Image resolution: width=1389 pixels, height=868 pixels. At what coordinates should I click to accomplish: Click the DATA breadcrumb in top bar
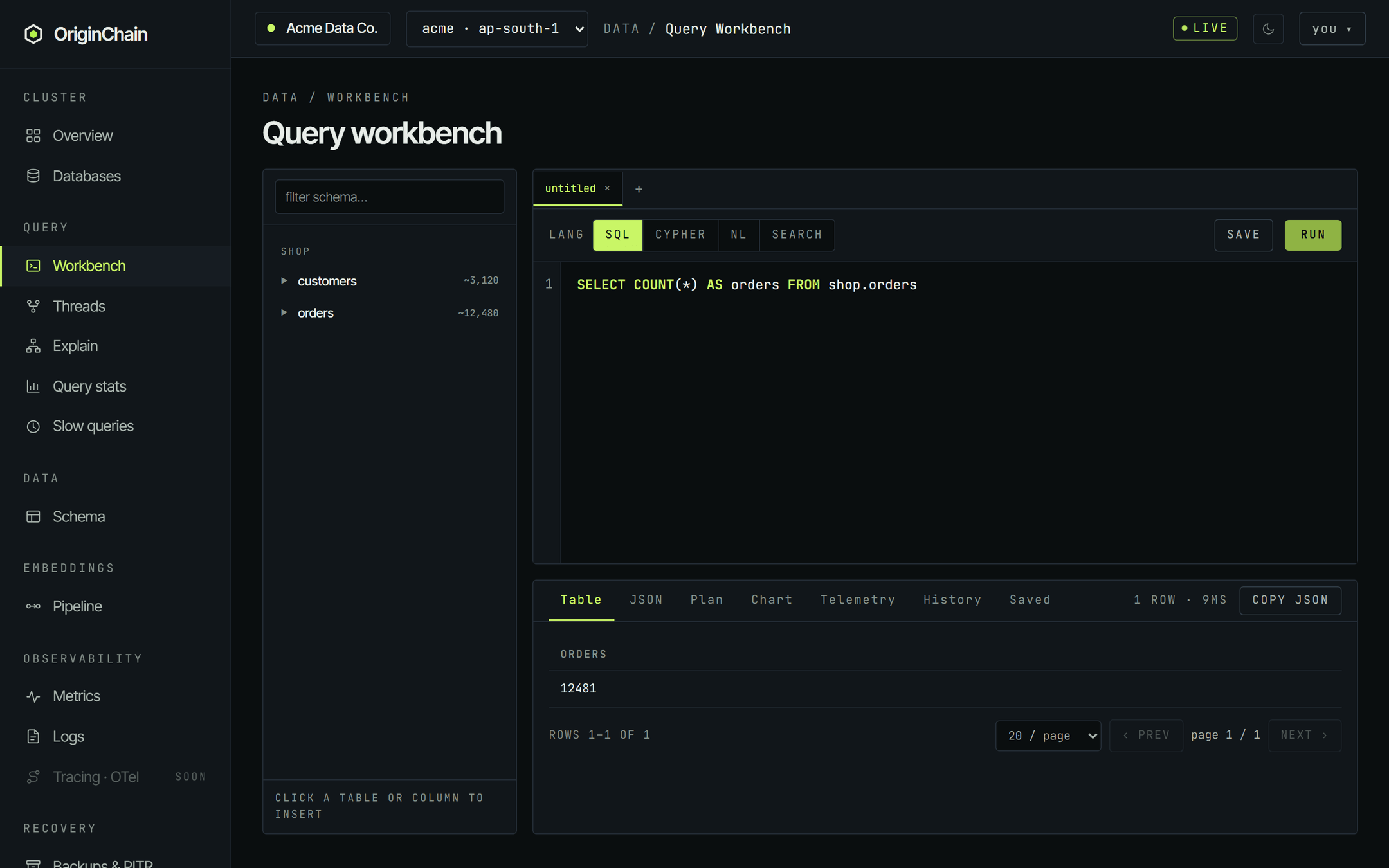click(621, 29)
